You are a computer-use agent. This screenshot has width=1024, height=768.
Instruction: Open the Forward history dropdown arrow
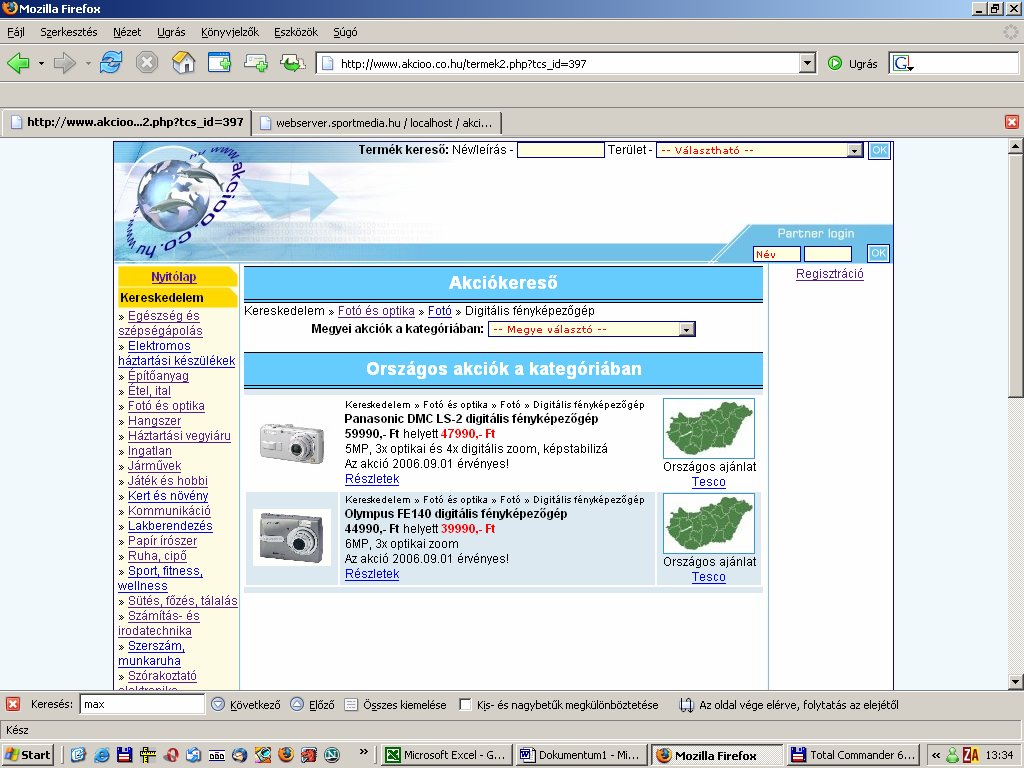tap(88, 63)
